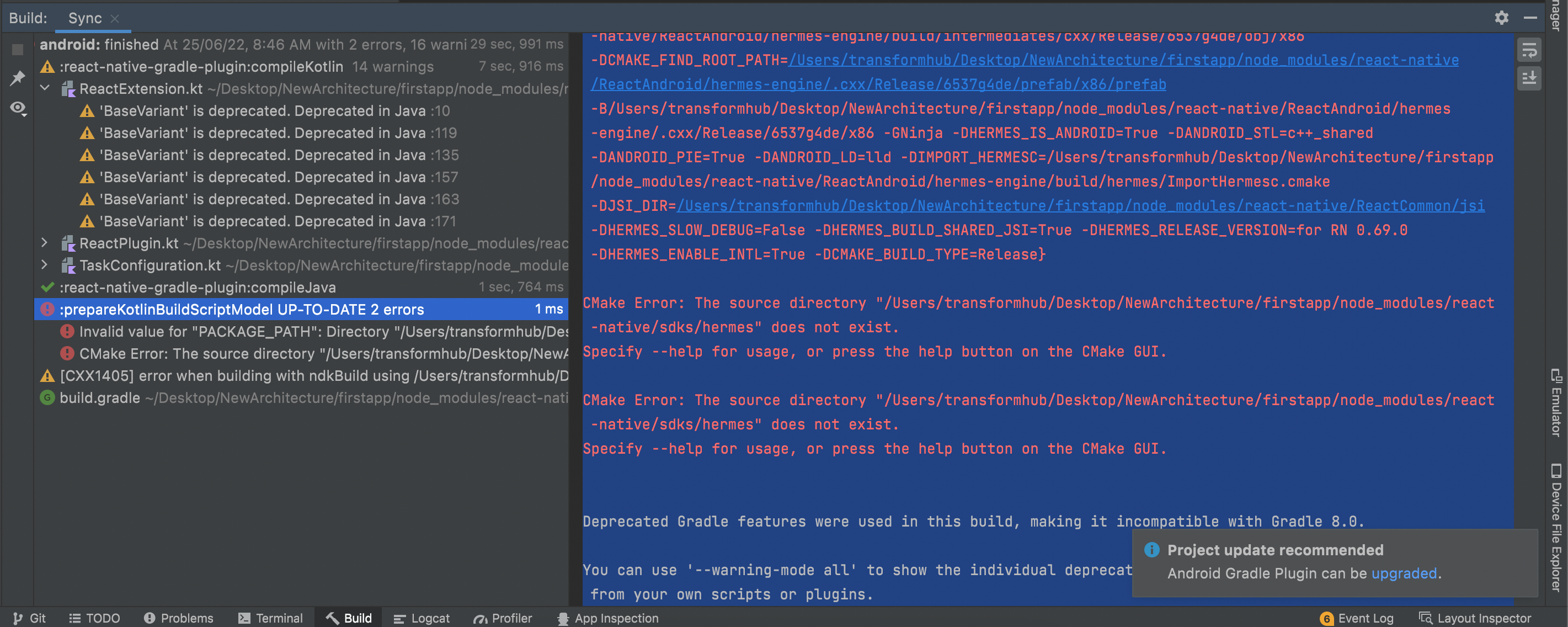The width and height of the screenshot is (1568, 627).
Task: Expand the TaskConfiguration.kt node
Action: point(45,265)
